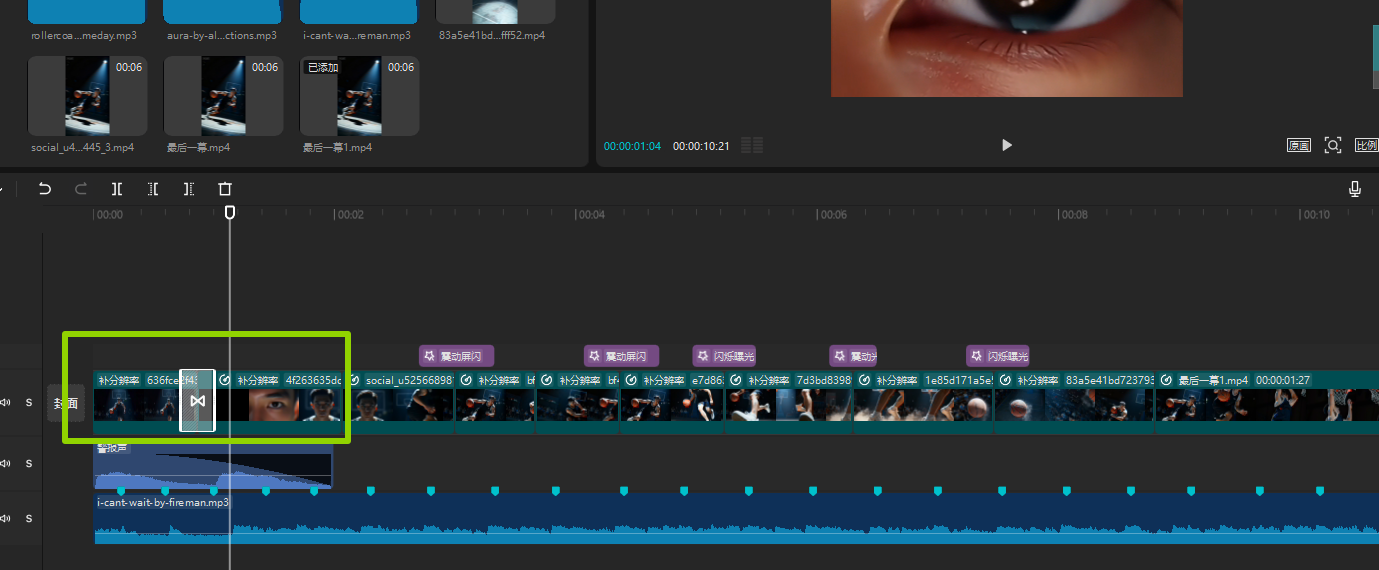
Task: Select the transition icon between first two clips
Action: 197,401
